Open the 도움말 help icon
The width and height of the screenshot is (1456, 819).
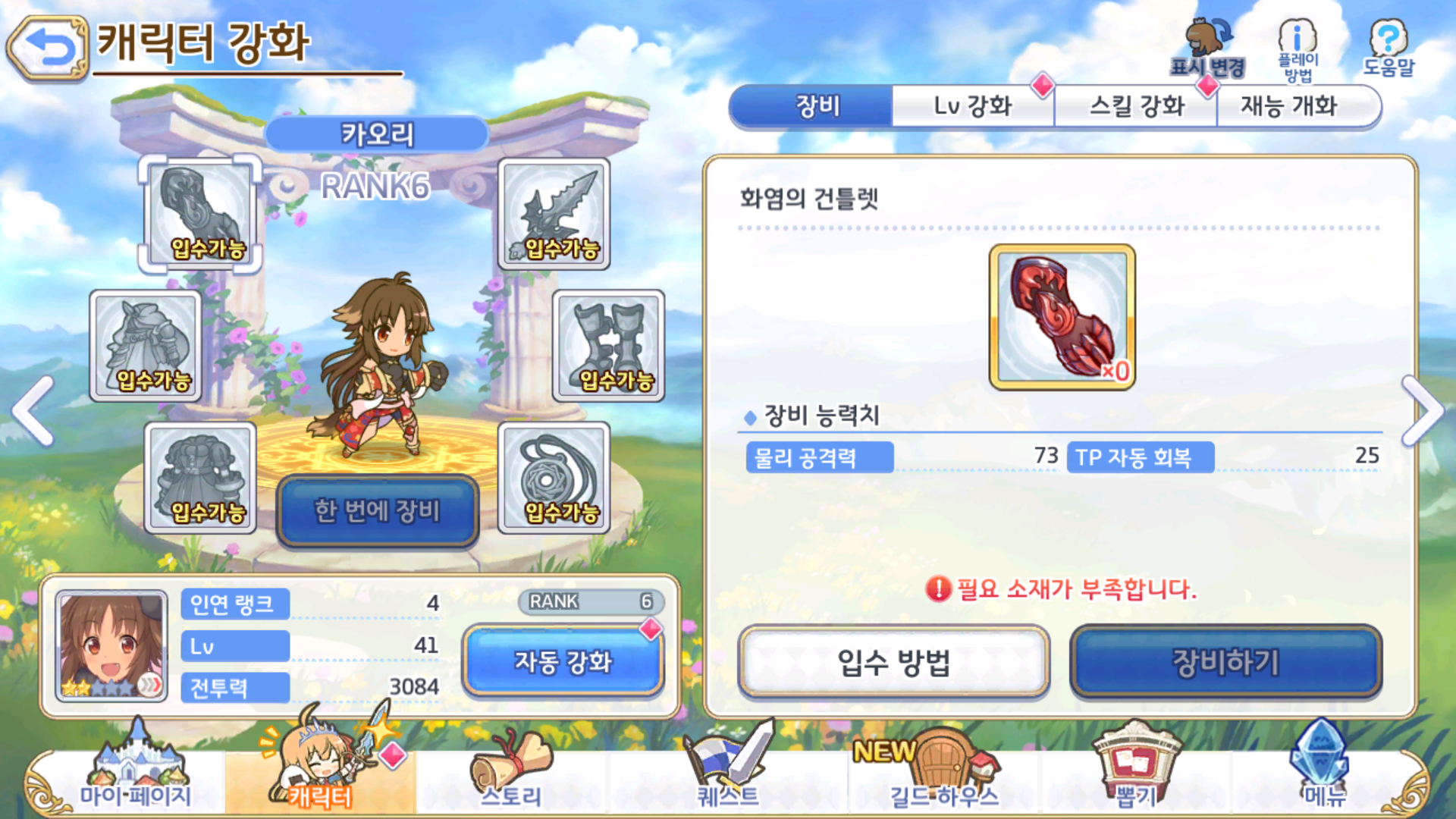click(x=1388, y=47)
